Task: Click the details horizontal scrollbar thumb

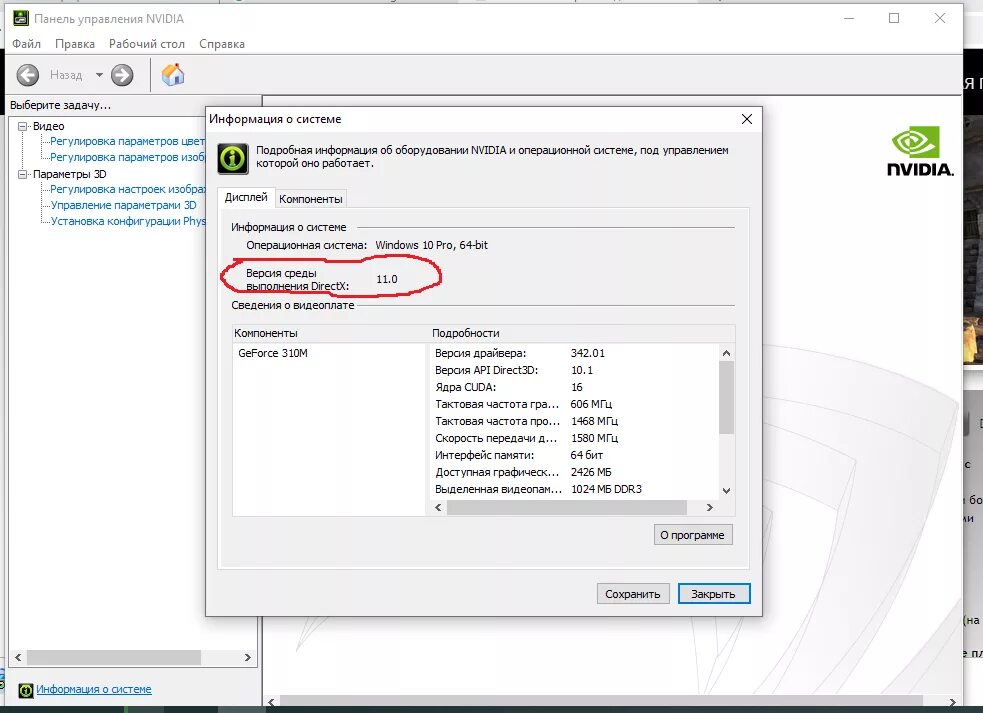Action: click(x=567, y=507)
